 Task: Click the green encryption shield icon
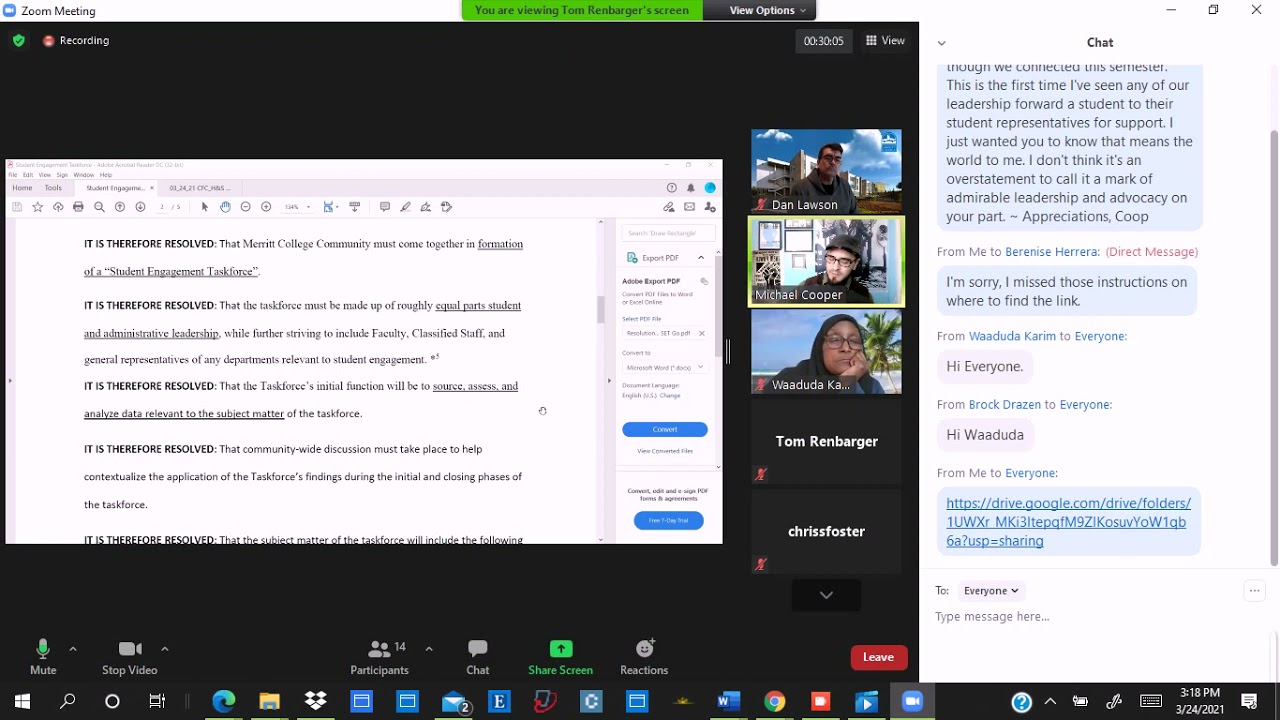point(19,40)
